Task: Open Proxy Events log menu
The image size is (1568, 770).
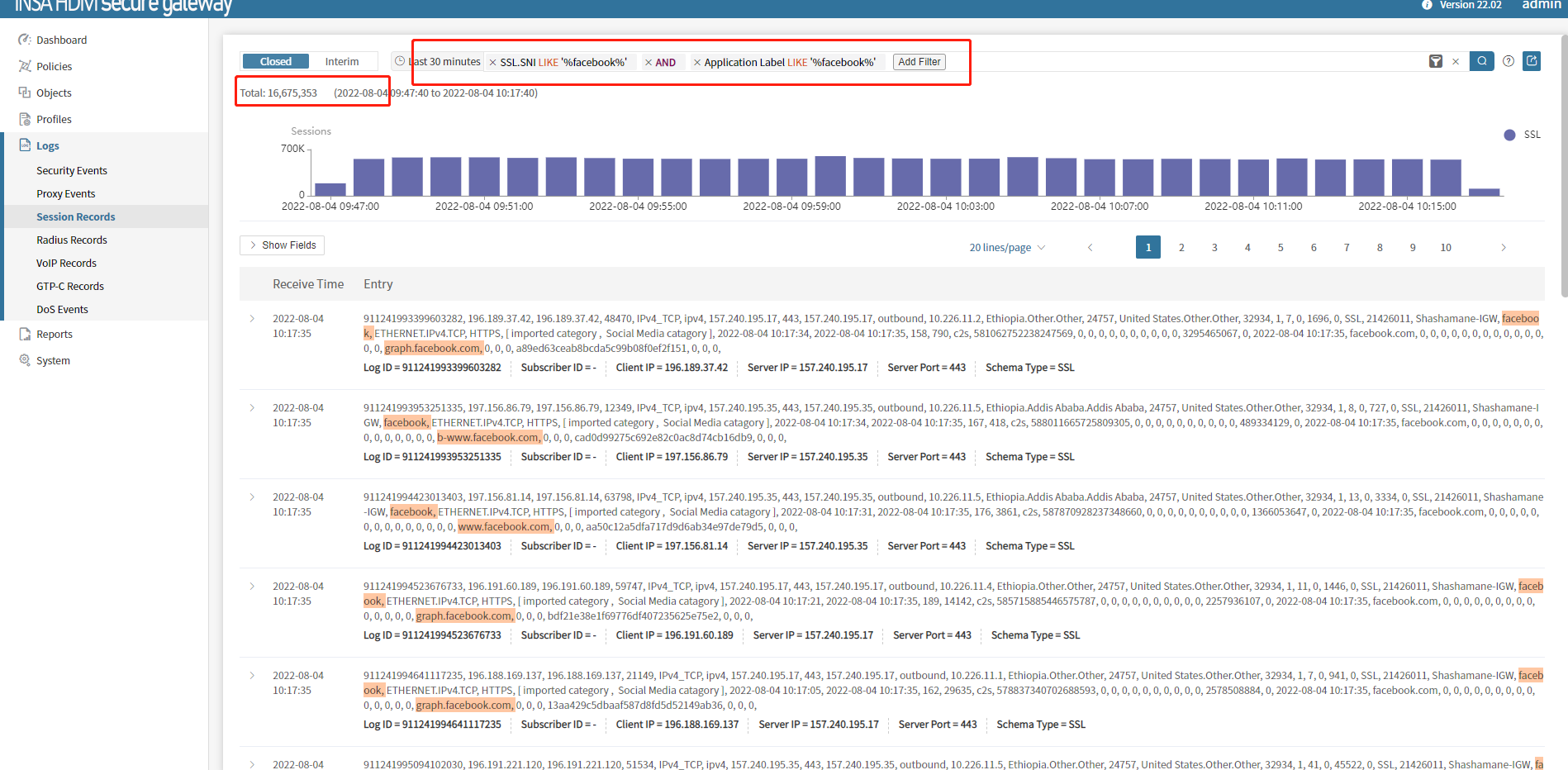Action: (x=66, y=194)
